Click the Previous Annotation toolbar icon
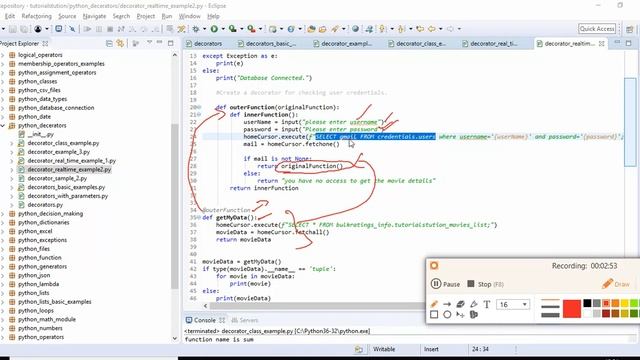Screen dimensions: 640x360 (401, 29)
